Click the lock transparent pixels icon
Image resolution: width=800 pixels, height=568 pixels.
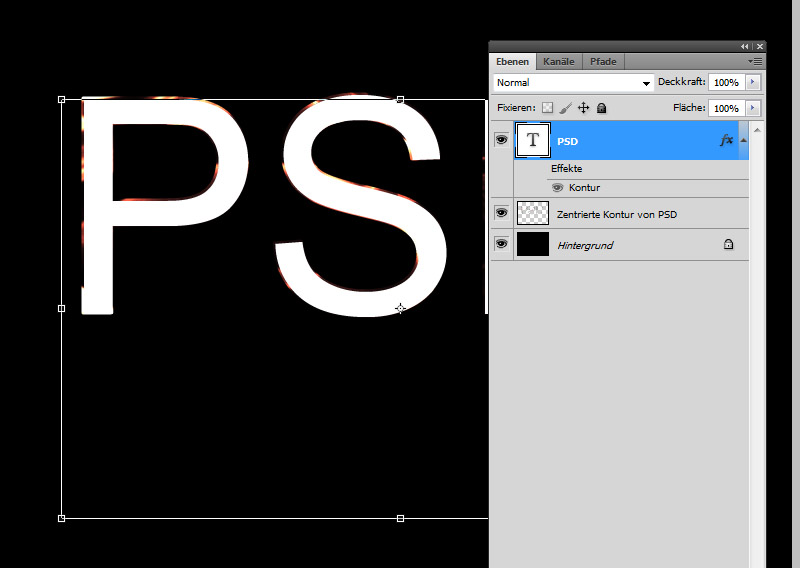pos(547,108)
